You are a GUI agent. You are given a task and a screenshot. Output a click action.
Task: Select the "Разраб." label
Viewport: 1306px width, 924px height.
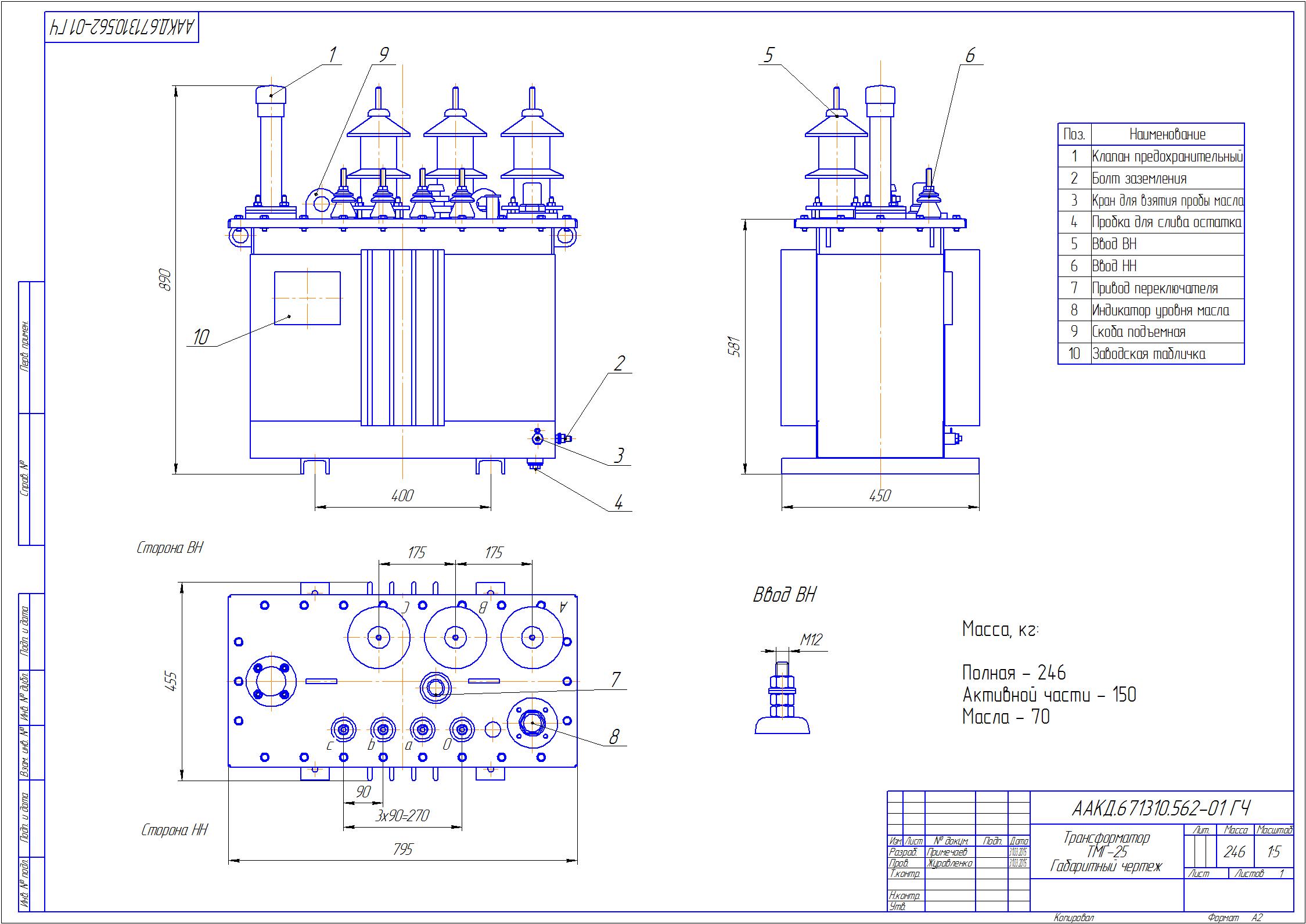[904, 852]
